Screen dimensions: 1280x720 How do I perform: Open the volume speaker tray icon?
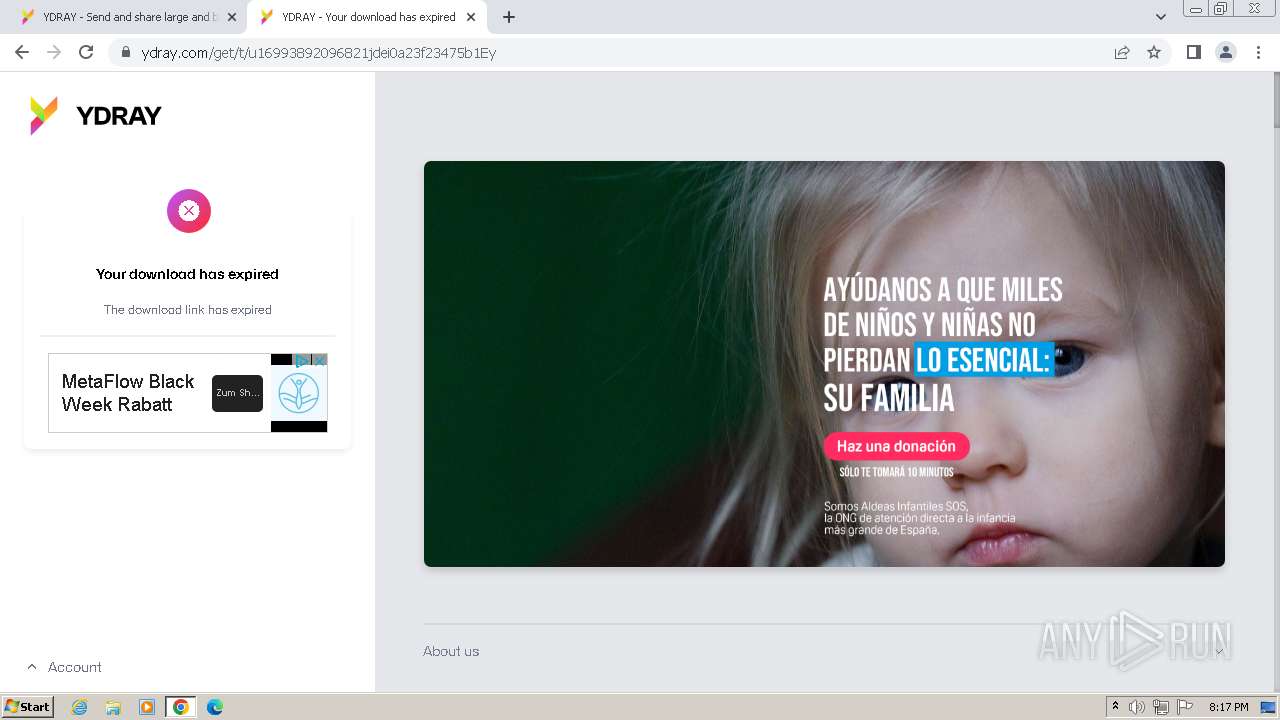[x=1137, y=707]
